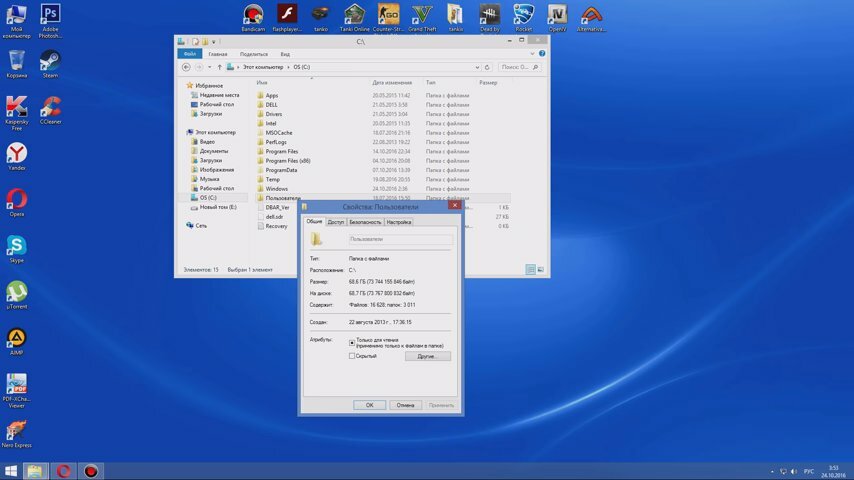854x480 pixels.
Task: Open CCleaner desktop icon
Action: tap(50, 110)
